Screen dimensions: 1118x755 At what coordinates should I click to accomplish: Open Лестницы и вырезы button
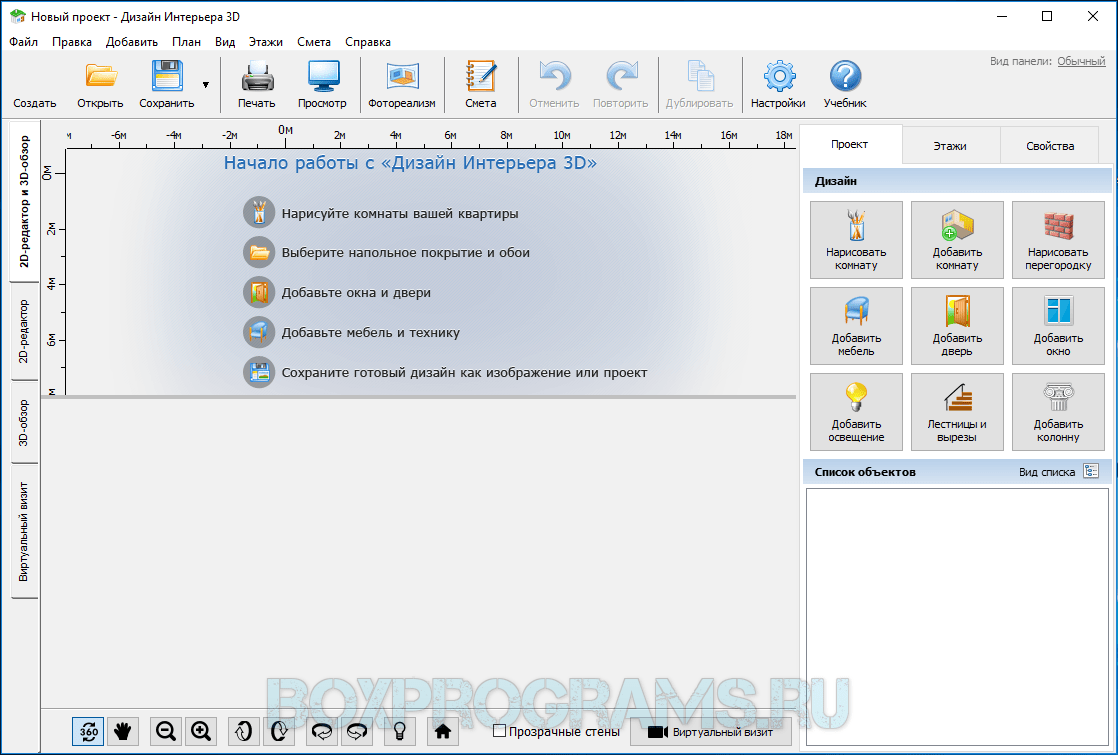[x=958, y=412]
